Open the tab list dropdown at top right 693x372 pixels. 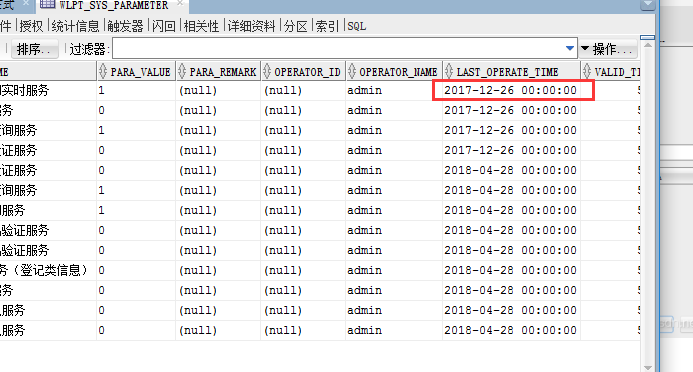[x=648, y=5]
